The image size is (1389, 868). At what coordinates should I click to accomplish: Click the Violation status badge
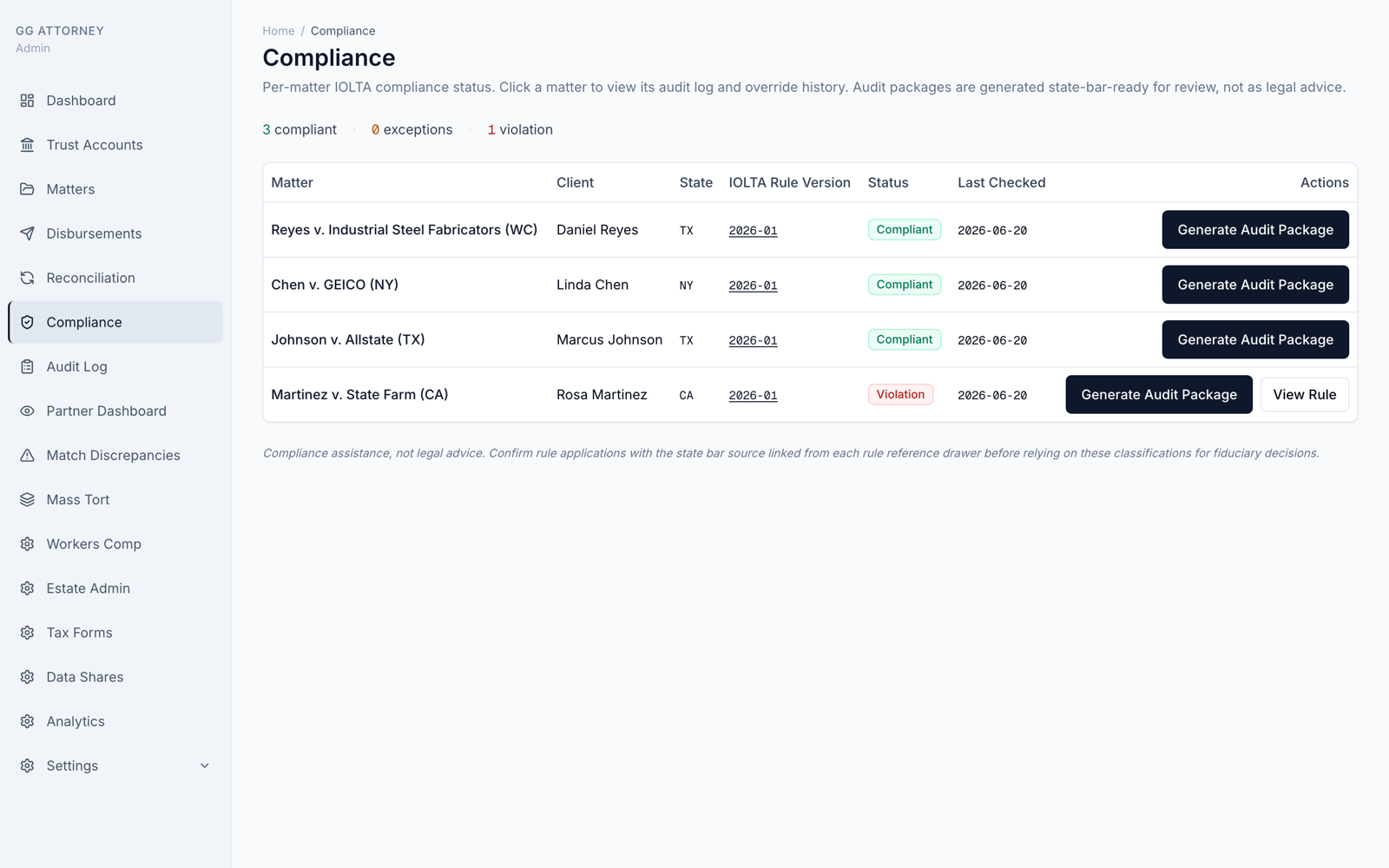(x=900, y=394)
